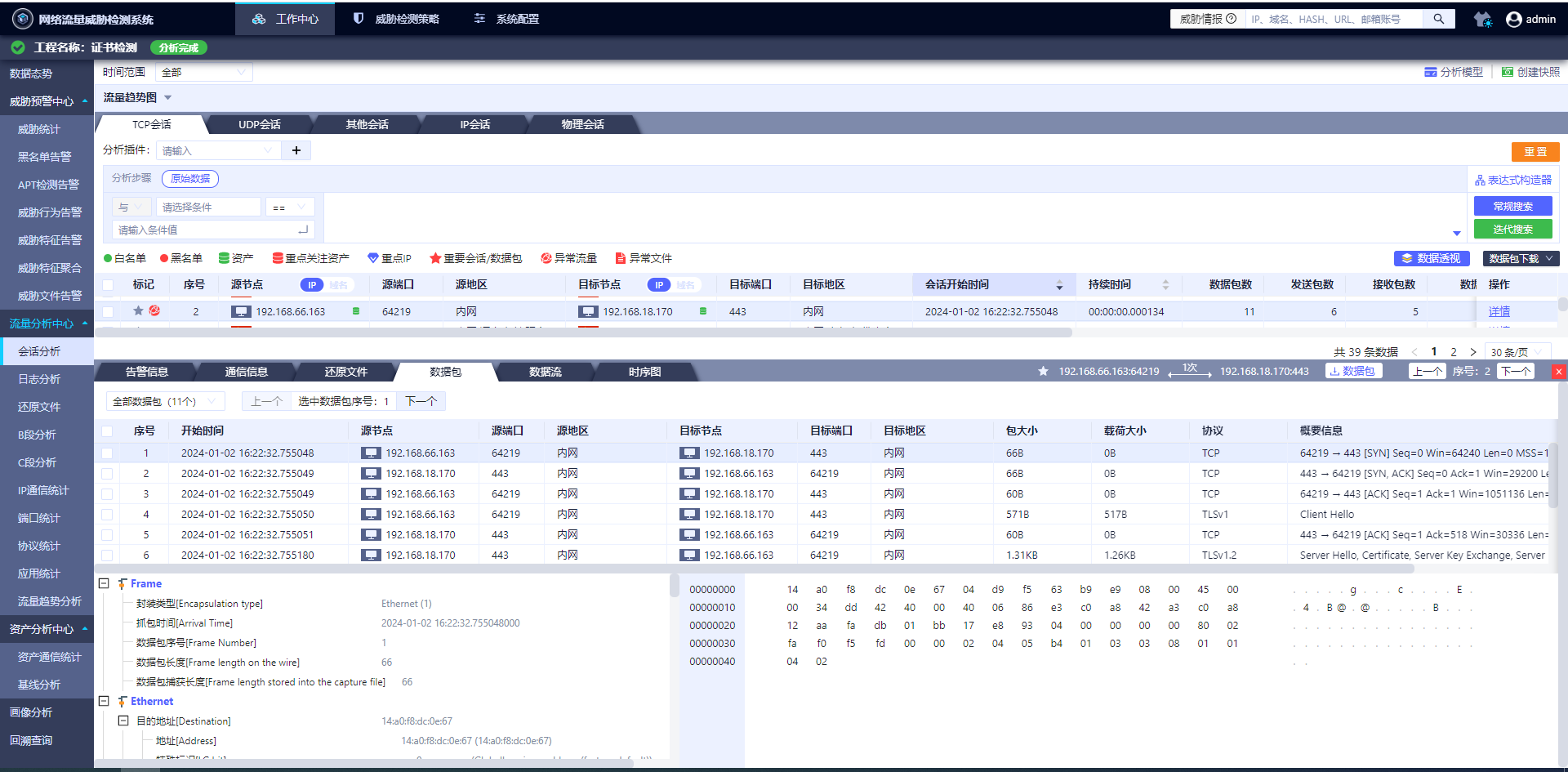Sort by 会话开始时间 column arrows
The width and height of the screenshot is (1568, 772).
(x=1059, y=285)
